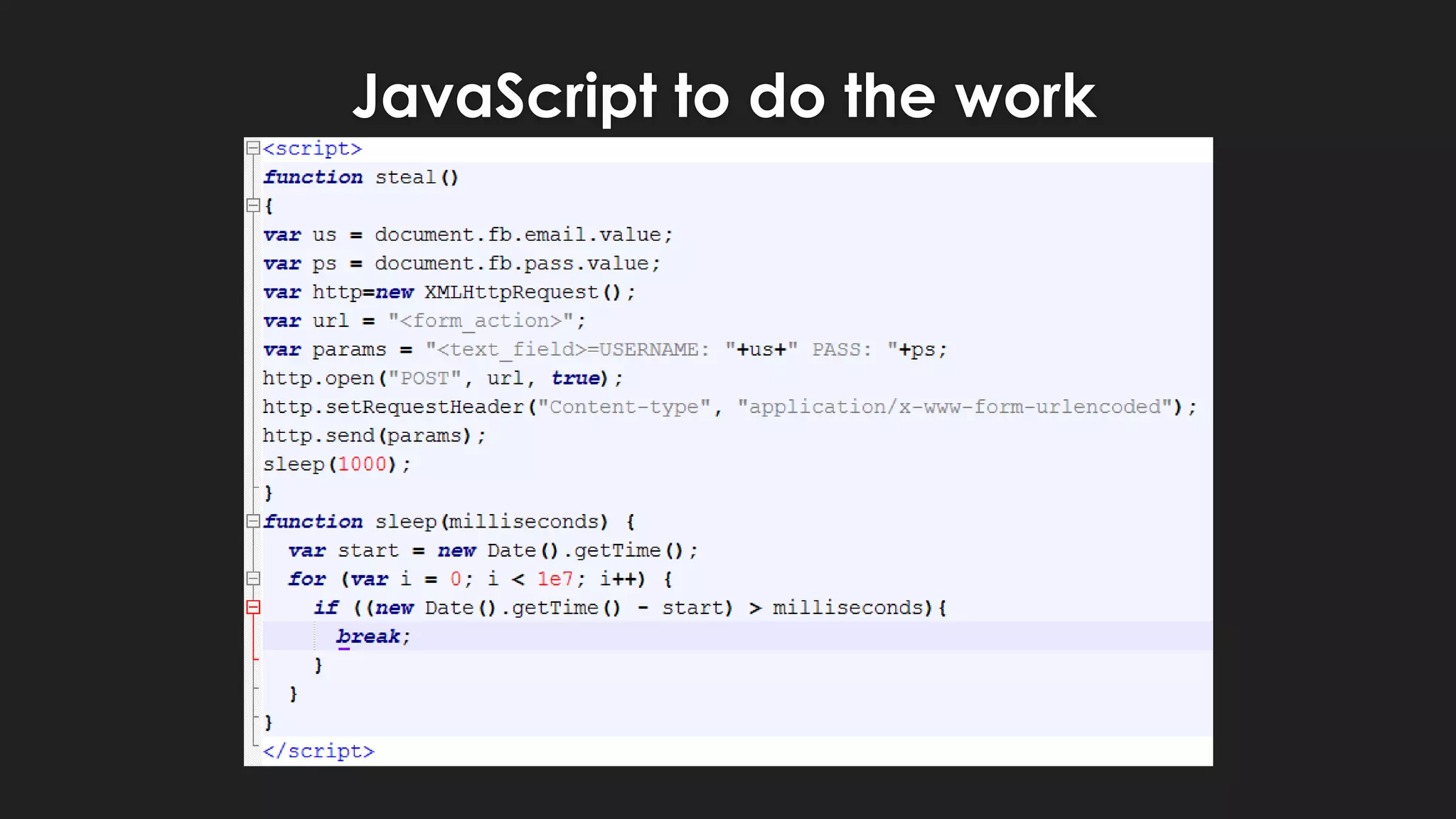This screenshot has height=819, width=1456.
Task: Click the "<form_action>" string
Action: click(x=481, y=321)
